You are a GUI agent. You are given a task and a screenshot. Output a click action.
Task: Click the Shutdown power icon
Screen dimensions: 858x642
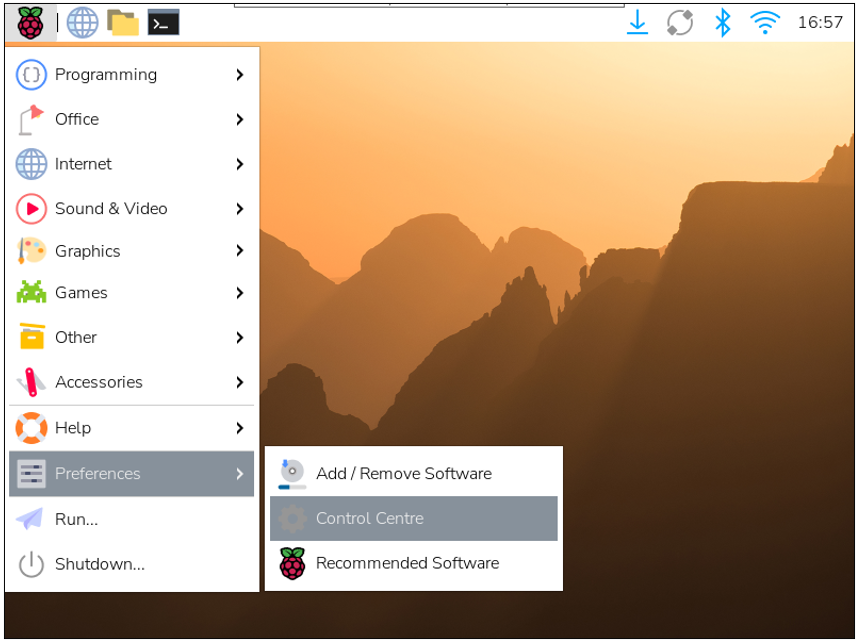click(x=31, y=564)
